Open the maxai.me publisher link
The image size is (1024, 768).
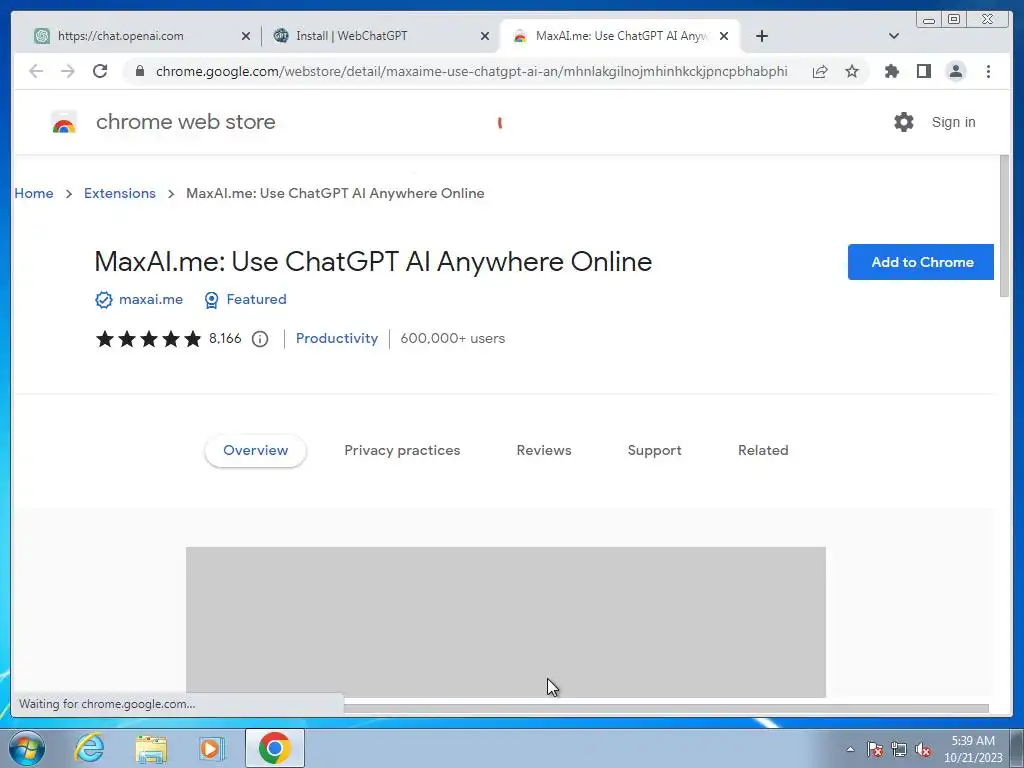[151, 300]
